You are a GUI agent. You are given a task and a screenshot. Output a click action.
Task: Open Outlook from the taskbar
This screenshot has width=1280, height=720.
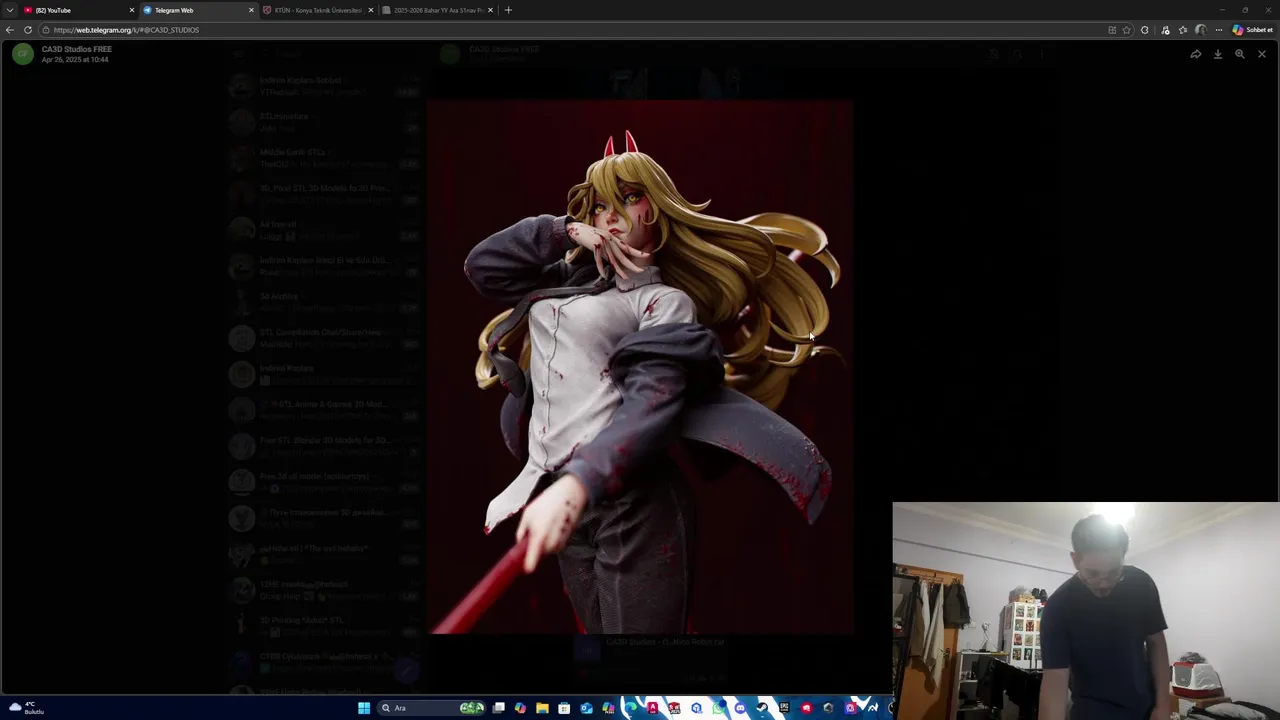pyautogui.click(x=586, y=708)
